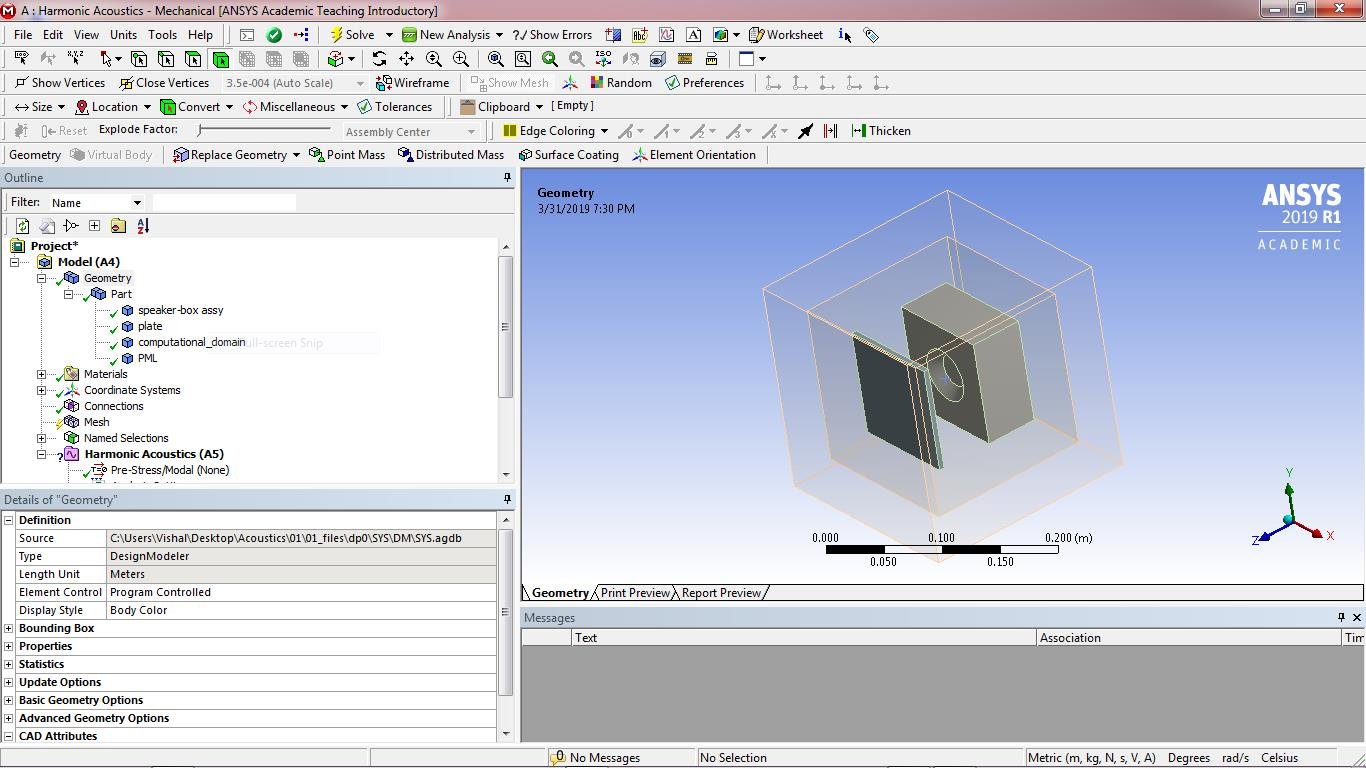Click the Random colors icon
Screen dimensions: 1366x768
click(x=597, y=83)
